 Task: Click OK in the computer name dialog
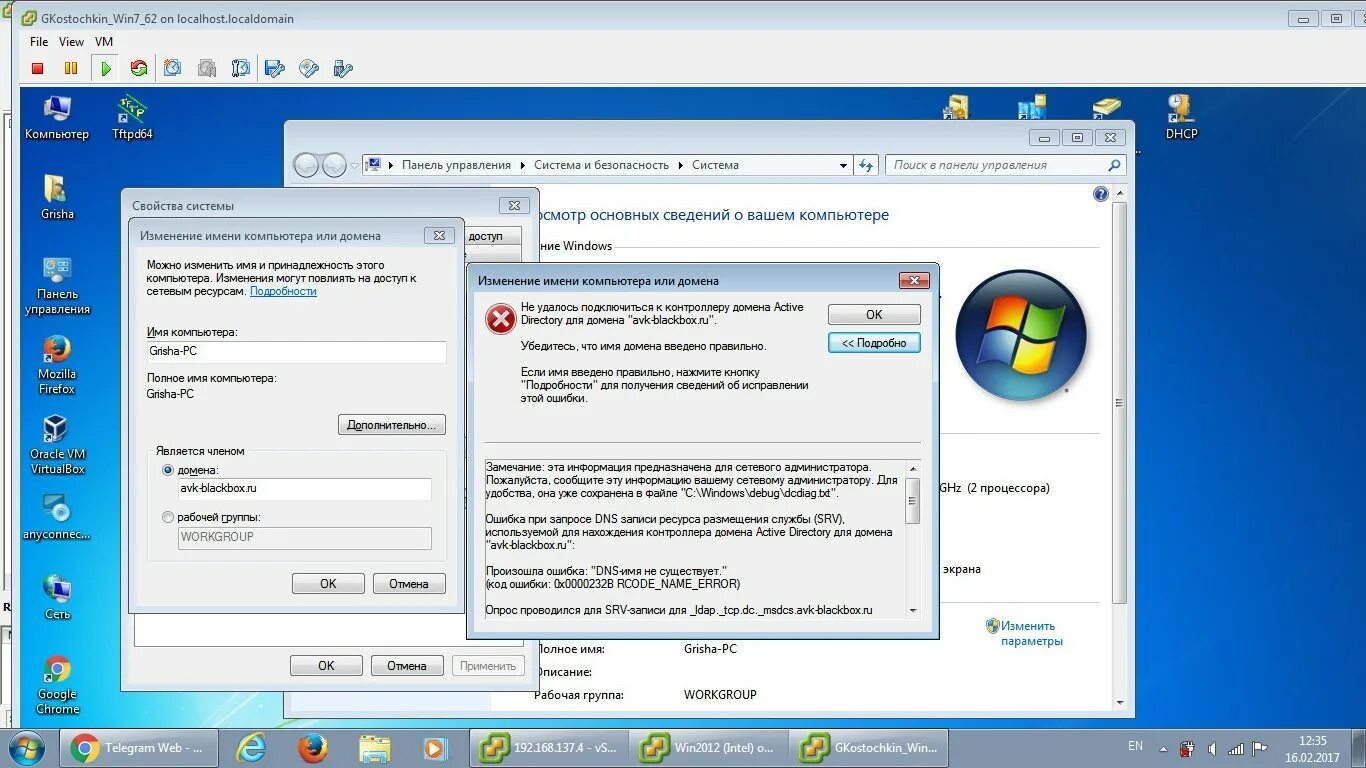(x=328, y=583)
